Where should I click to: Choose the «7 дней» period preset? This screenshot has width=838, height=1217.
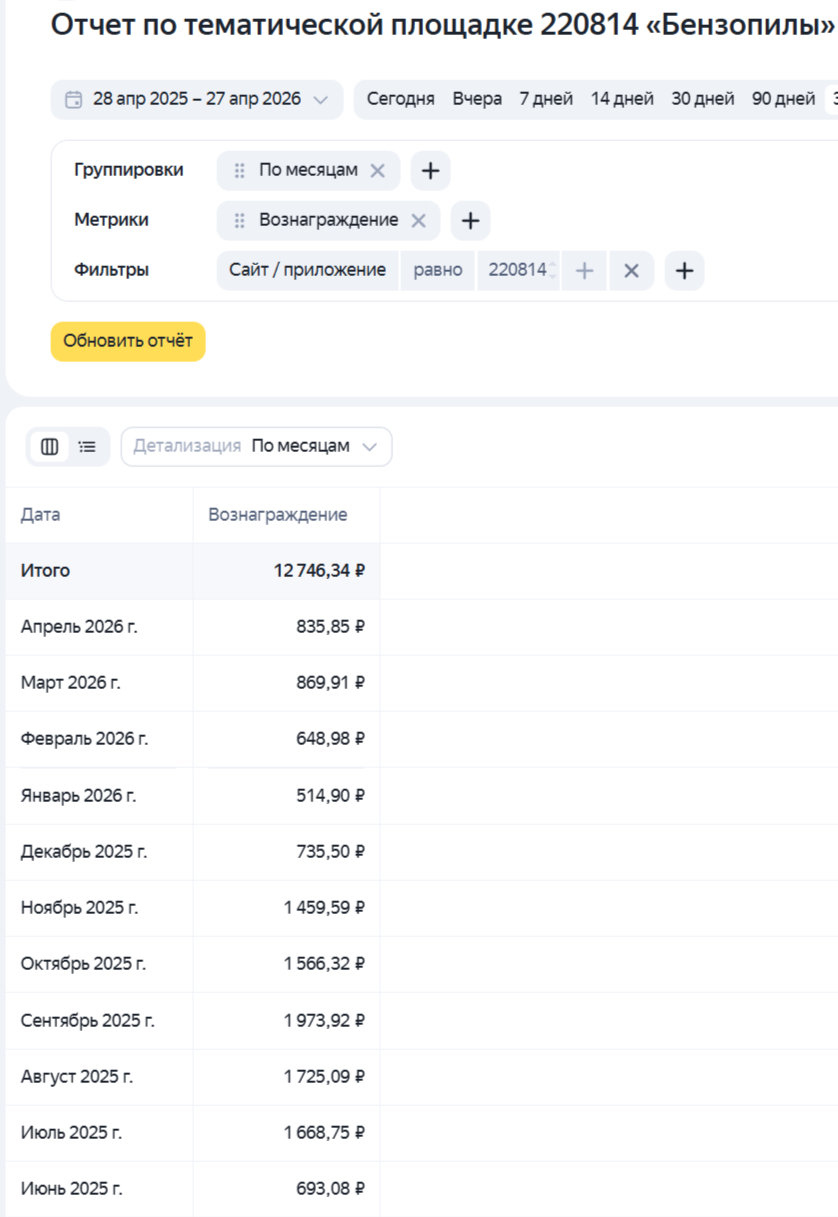(x=546, y=99)
